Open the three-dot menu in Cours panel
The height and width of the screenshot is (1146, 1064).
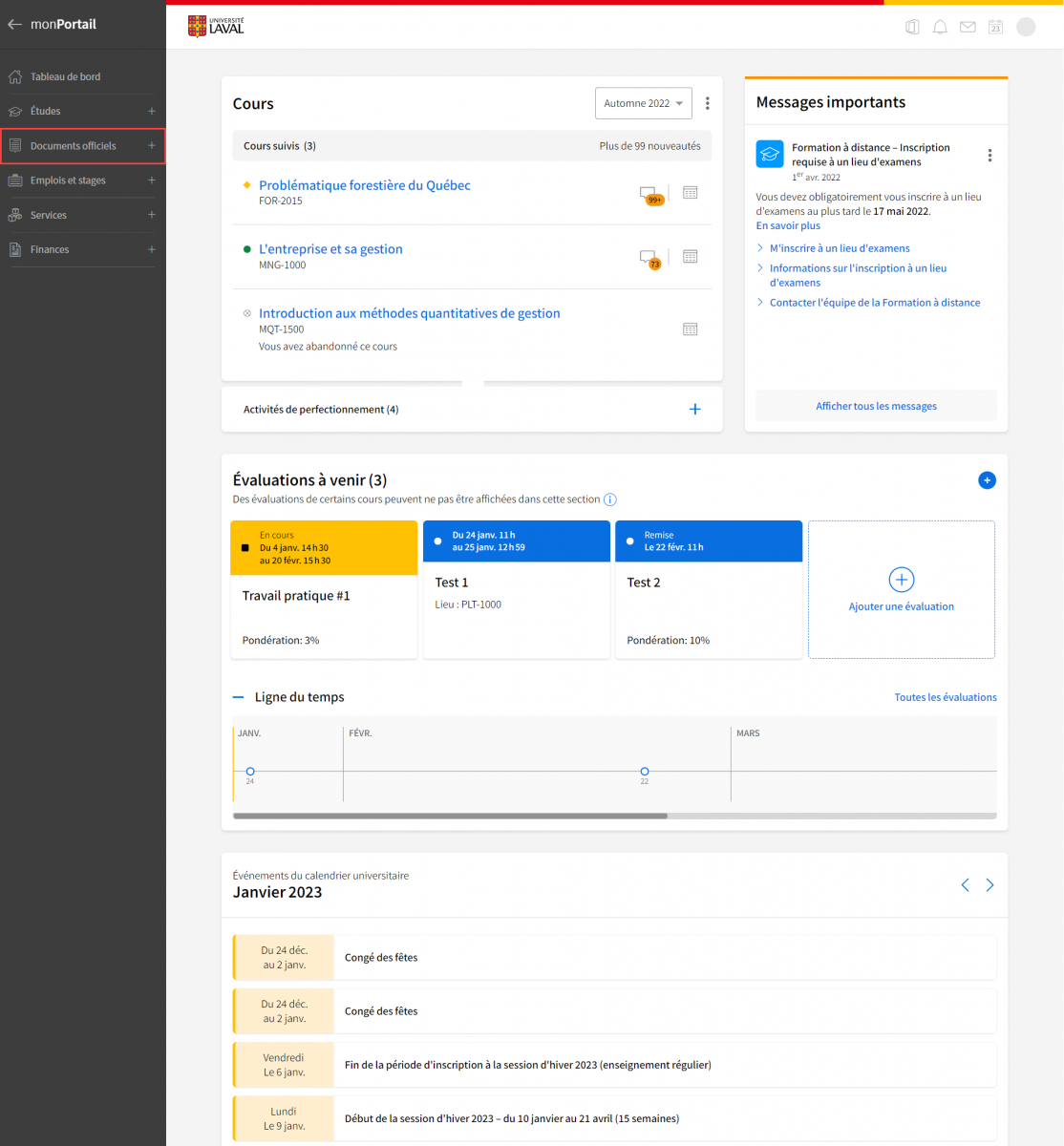click(x=707, y=103)
